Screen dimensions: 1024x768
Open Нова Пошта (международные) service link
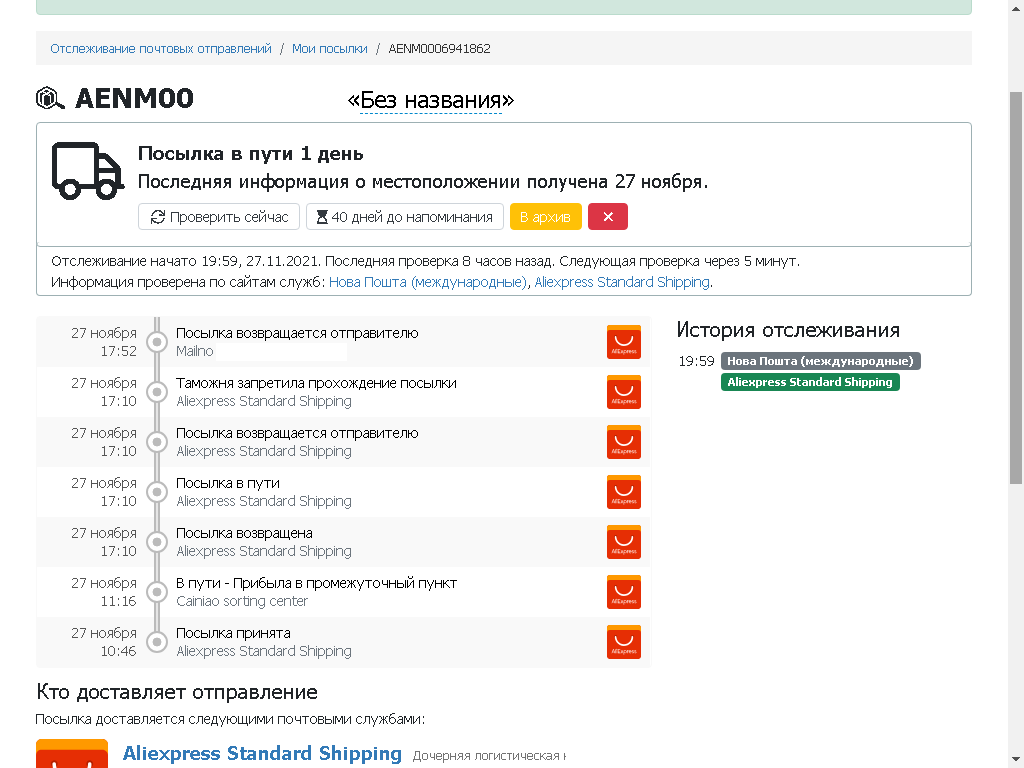click(428, 282)
